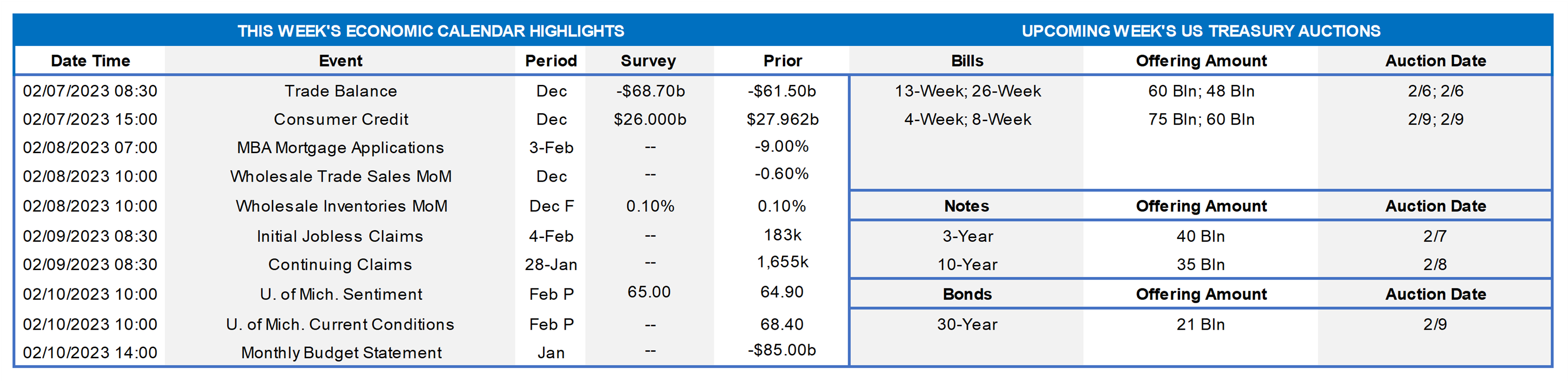Screen dimensions: 1568x382
Task: Click the Prior column header
Action: [x=782, y=61]
